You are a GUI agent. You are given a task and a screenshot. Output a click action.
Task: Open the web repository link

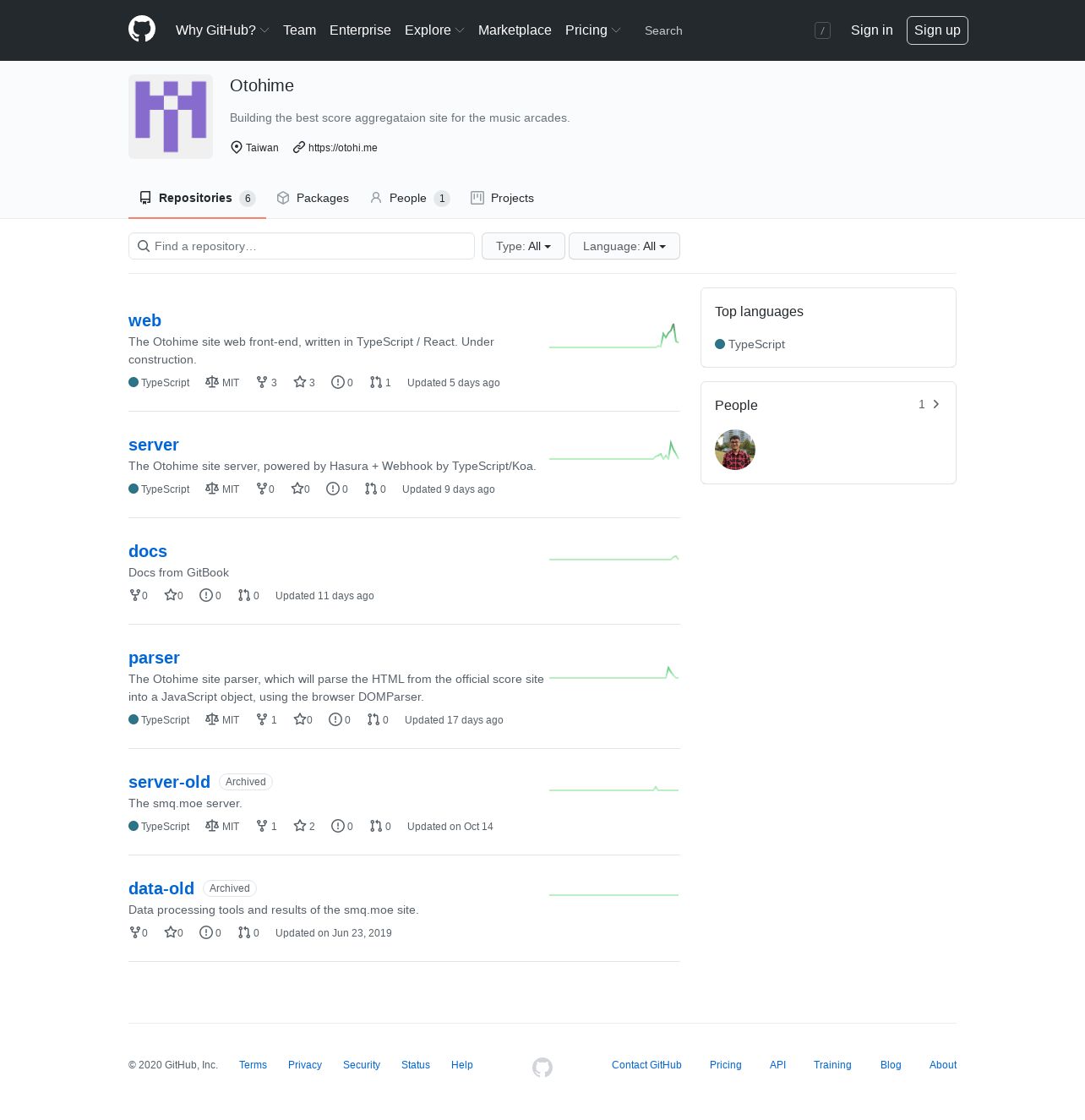(144, 320)
